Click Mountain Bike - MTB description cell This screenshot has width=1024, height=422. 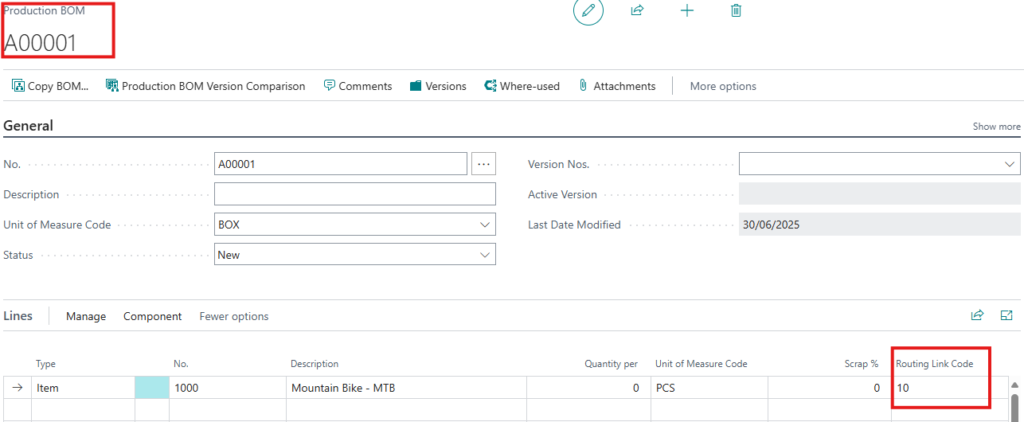pyautogui.click(x=406, y=388)
